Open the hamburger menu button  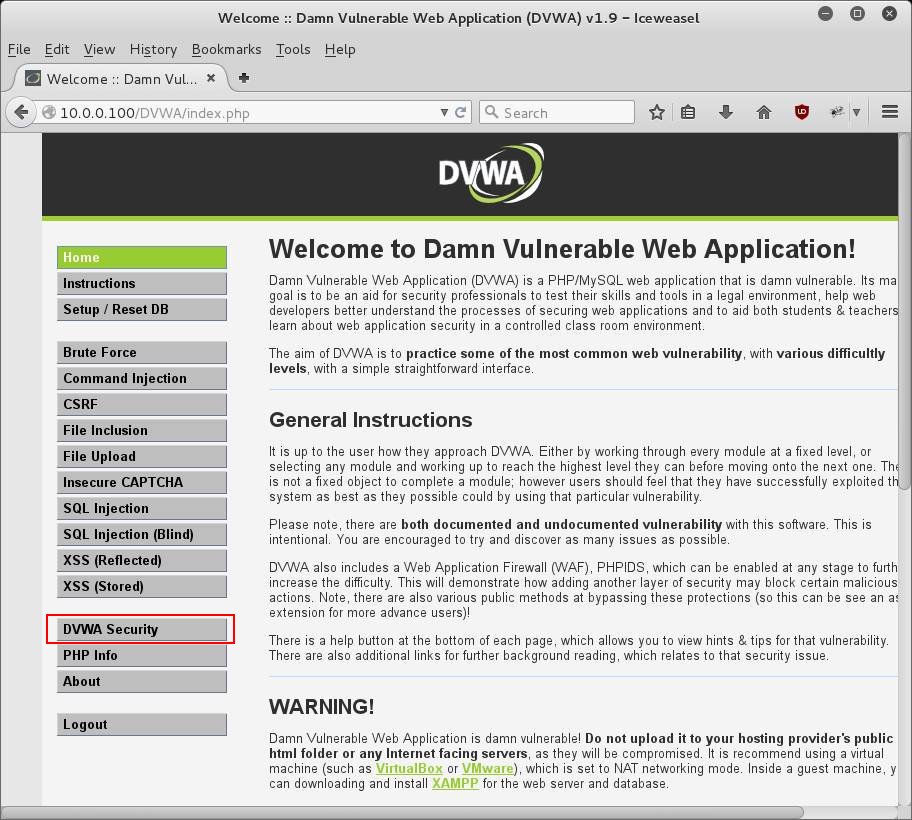coord(890,112)
